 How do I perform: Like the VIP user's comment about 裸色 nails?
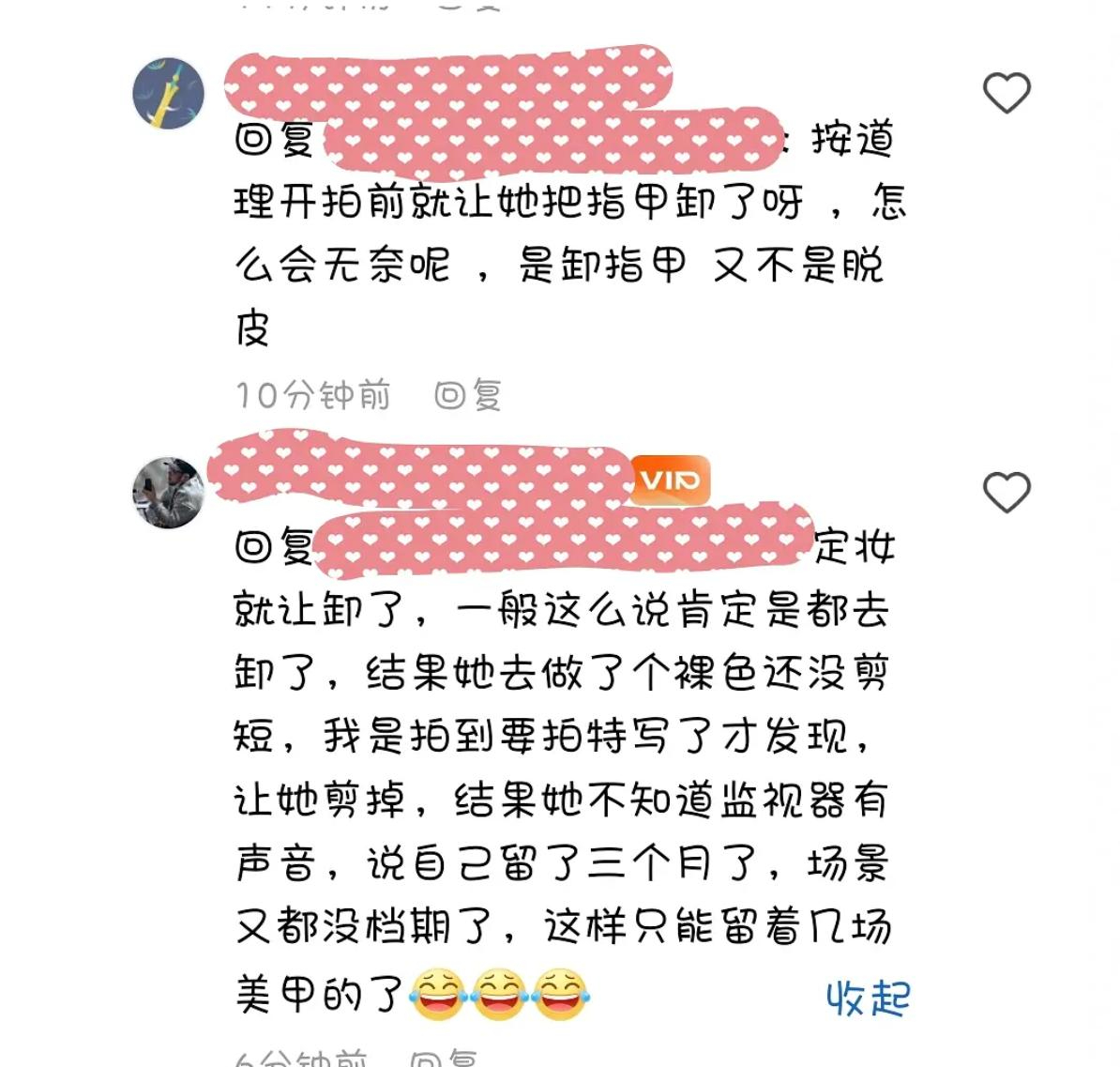[1006, 493]
